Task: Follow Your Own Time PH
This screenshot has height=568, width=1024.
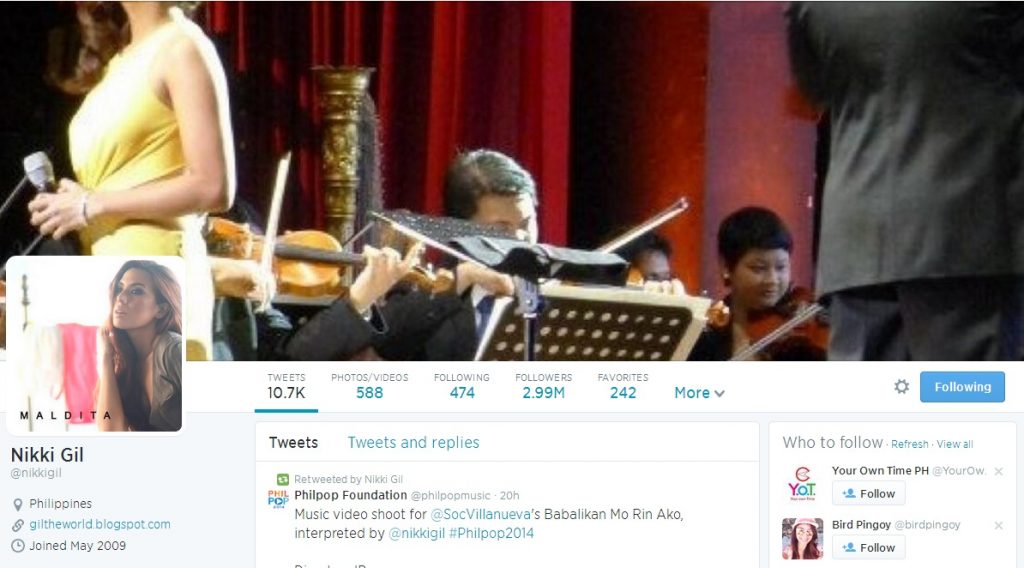Action: pos(869,494)
